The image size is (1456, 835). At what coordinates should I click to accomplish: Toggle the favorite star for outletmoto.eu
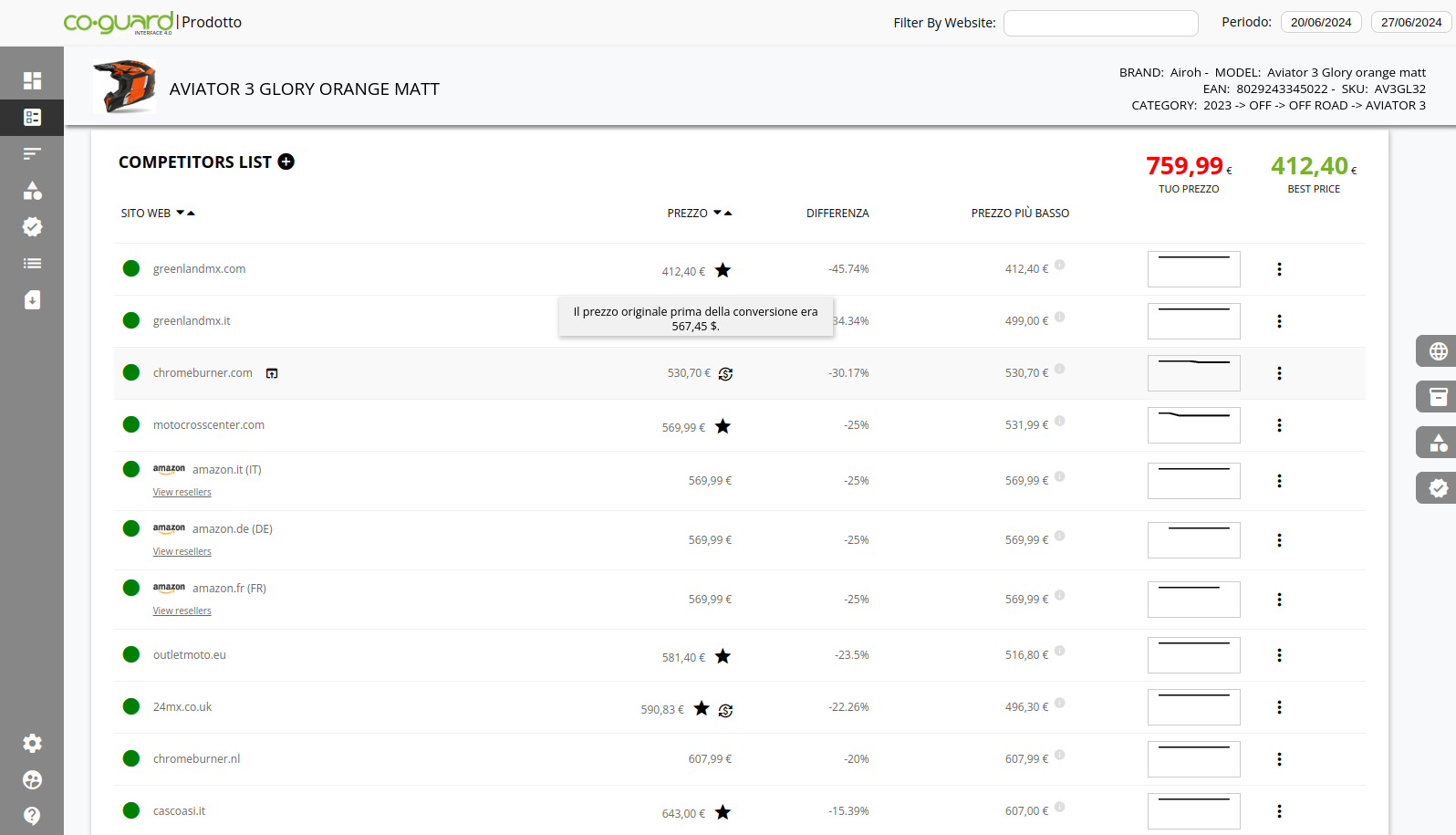pos(723,656)
